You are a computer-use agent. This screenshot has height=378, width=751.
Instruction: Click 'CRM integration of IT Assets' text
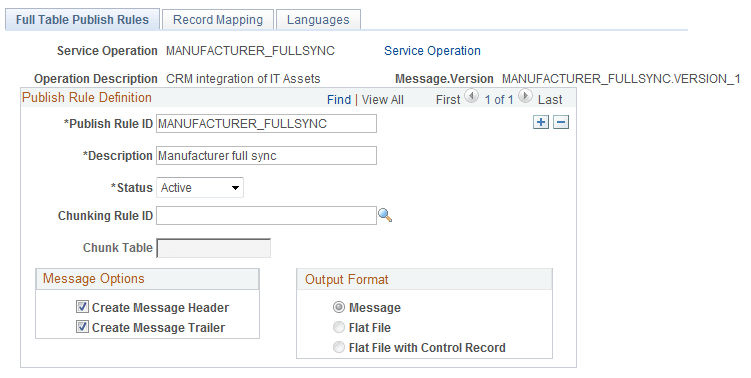click(x=243, y=79)
